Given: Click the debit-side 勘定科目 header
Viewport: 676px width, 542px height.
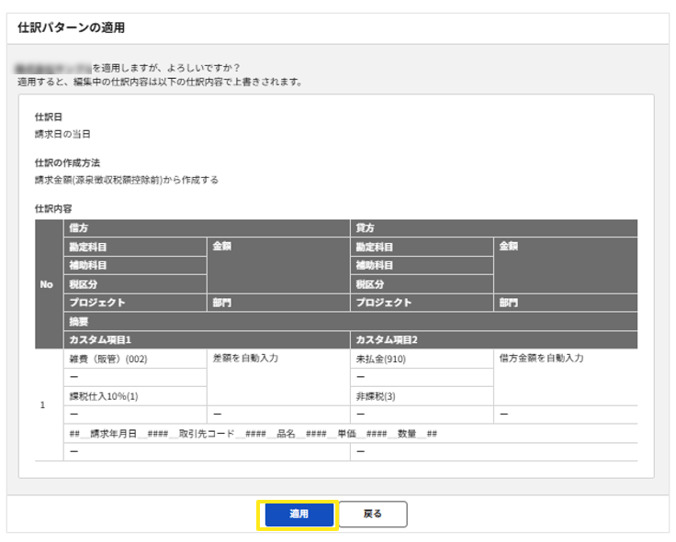Looking at the screenshot, I should (x=135, y=247).
